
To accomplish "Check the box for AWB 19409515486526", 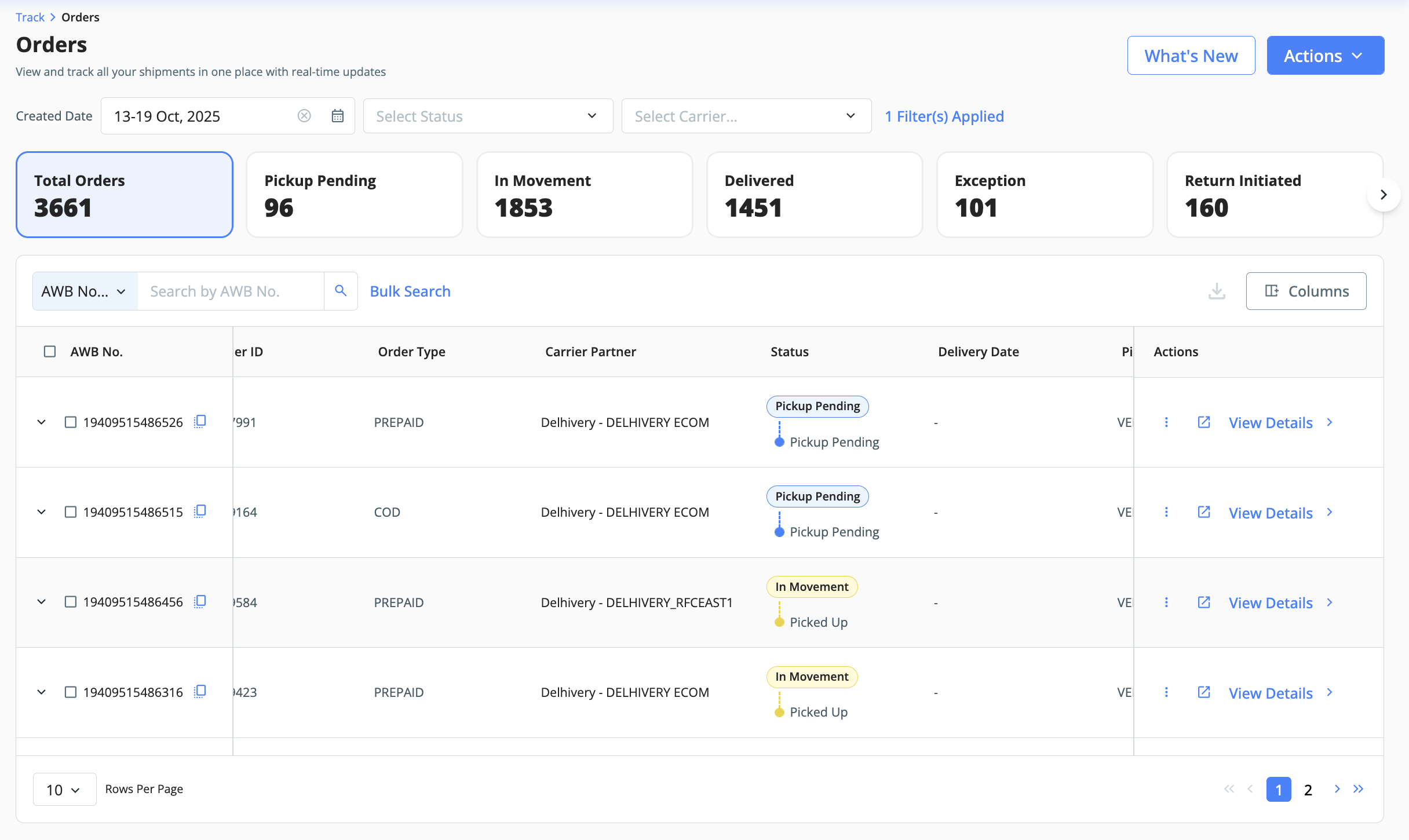I will 71,422.
